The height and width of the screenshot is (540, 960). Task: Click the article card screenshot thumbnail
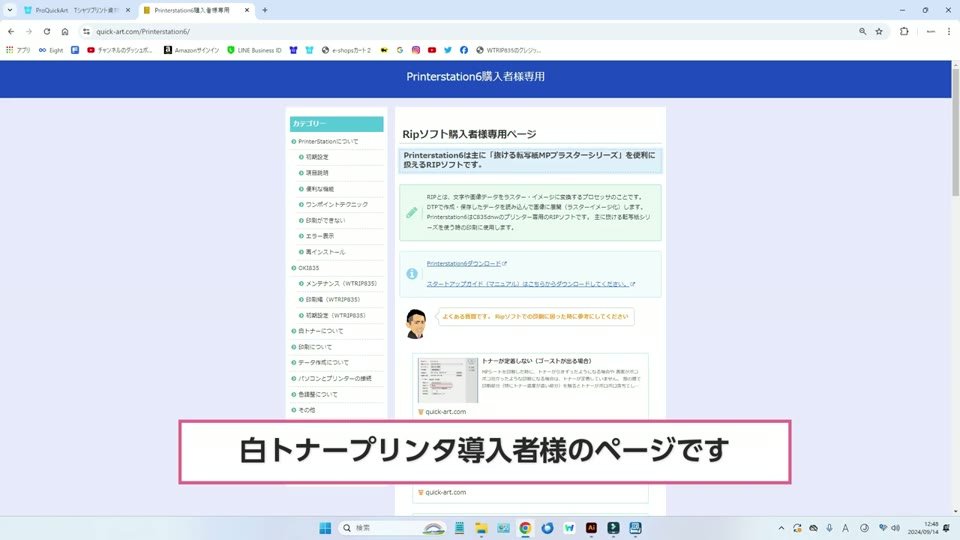[x=448, y=380]
